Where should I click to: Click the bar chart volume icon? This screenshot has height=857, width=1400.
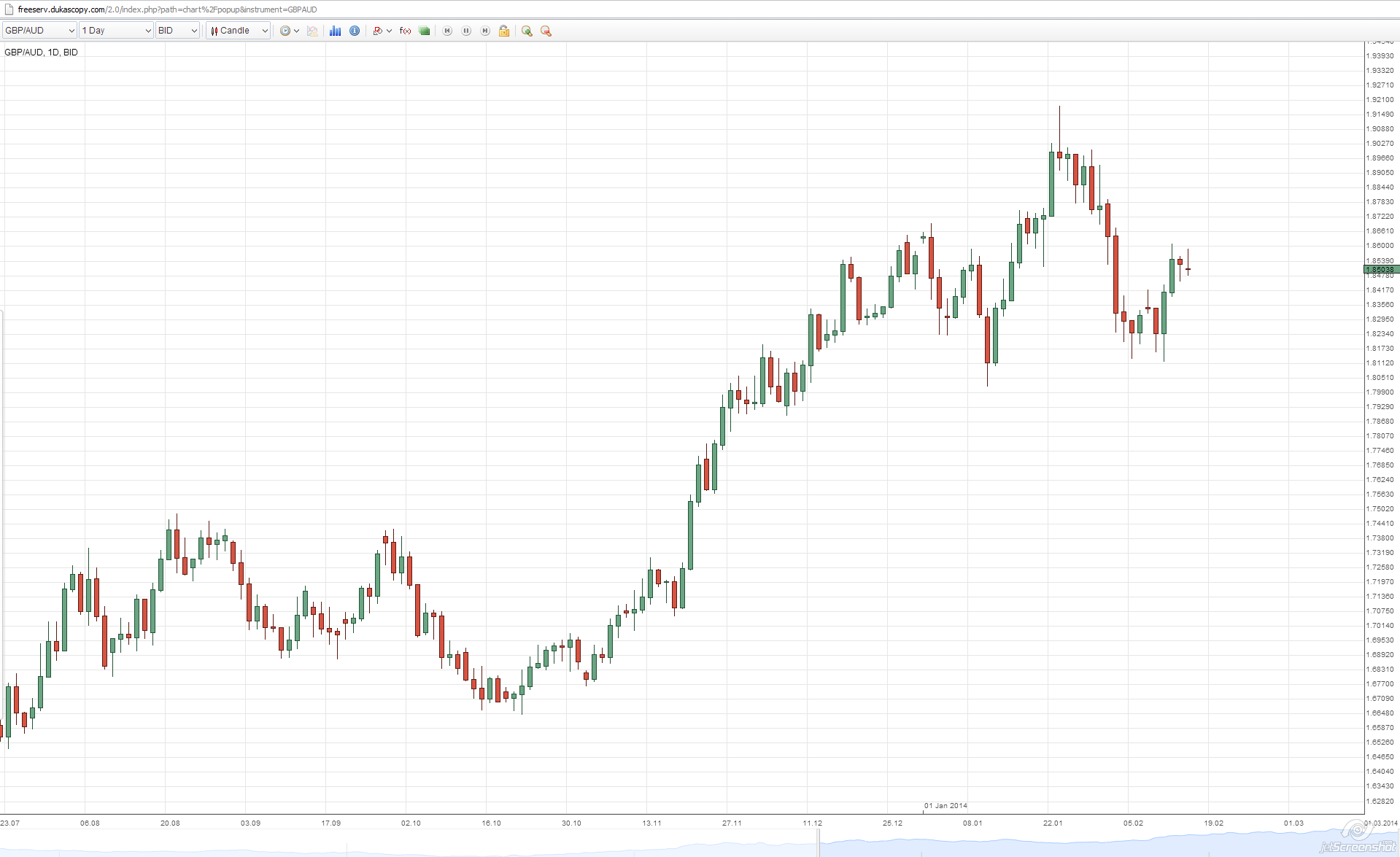336,31
